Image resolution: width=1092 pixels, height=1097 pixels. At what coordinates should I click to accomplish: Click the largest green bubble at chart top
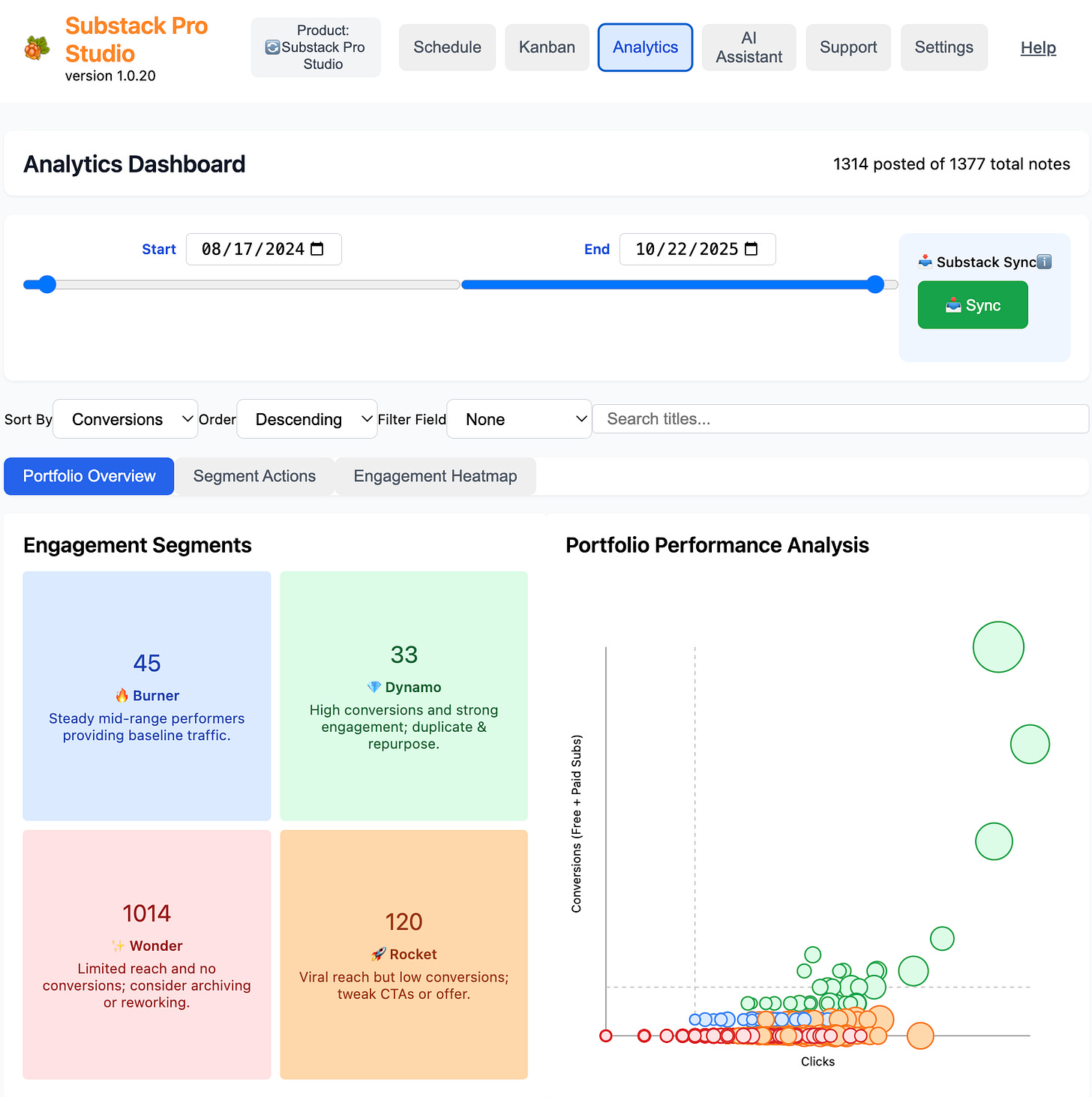coord(998,647)
